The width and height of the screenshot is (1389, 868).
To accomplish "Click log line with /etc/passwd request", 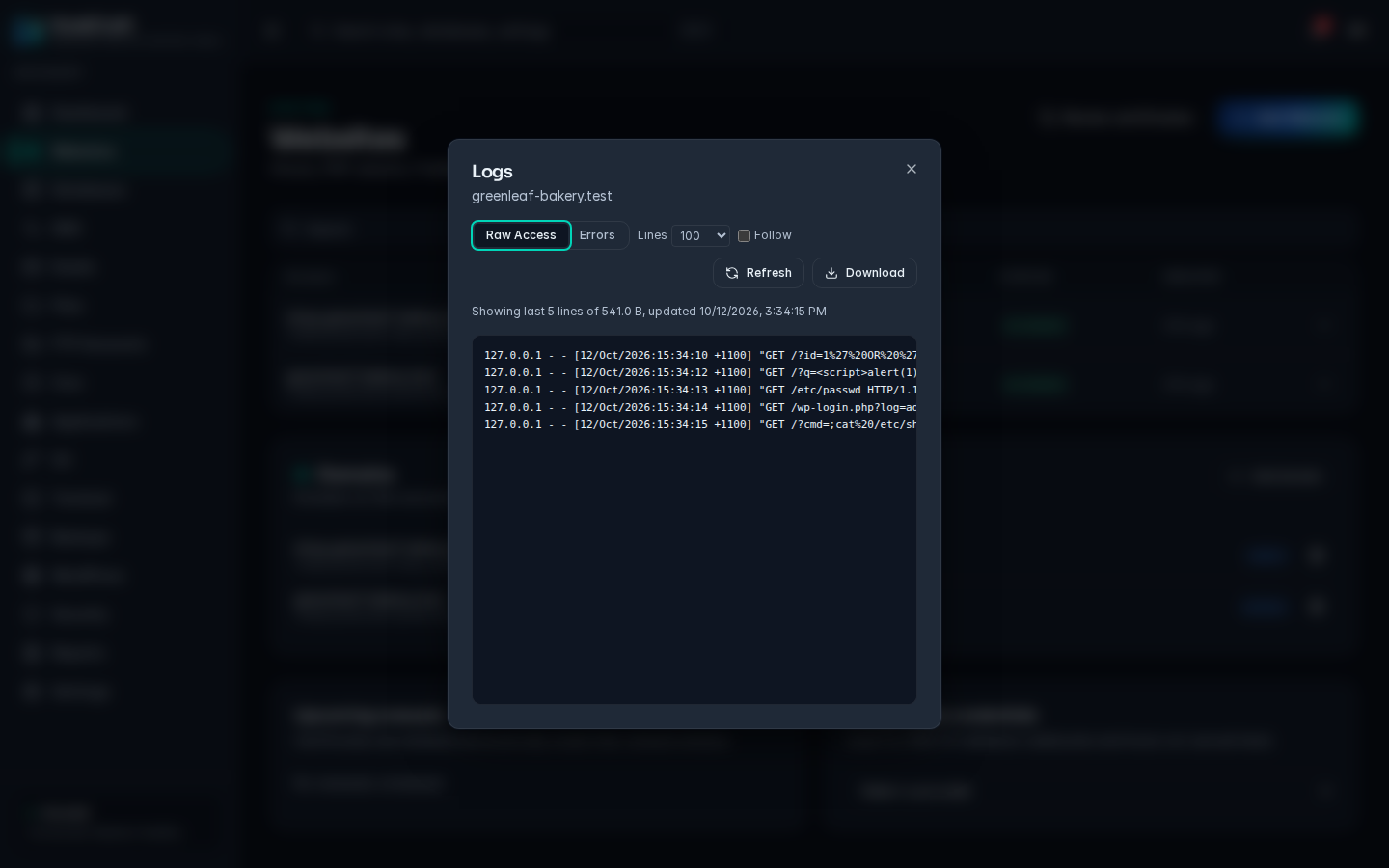I will (x=700, y=390).
